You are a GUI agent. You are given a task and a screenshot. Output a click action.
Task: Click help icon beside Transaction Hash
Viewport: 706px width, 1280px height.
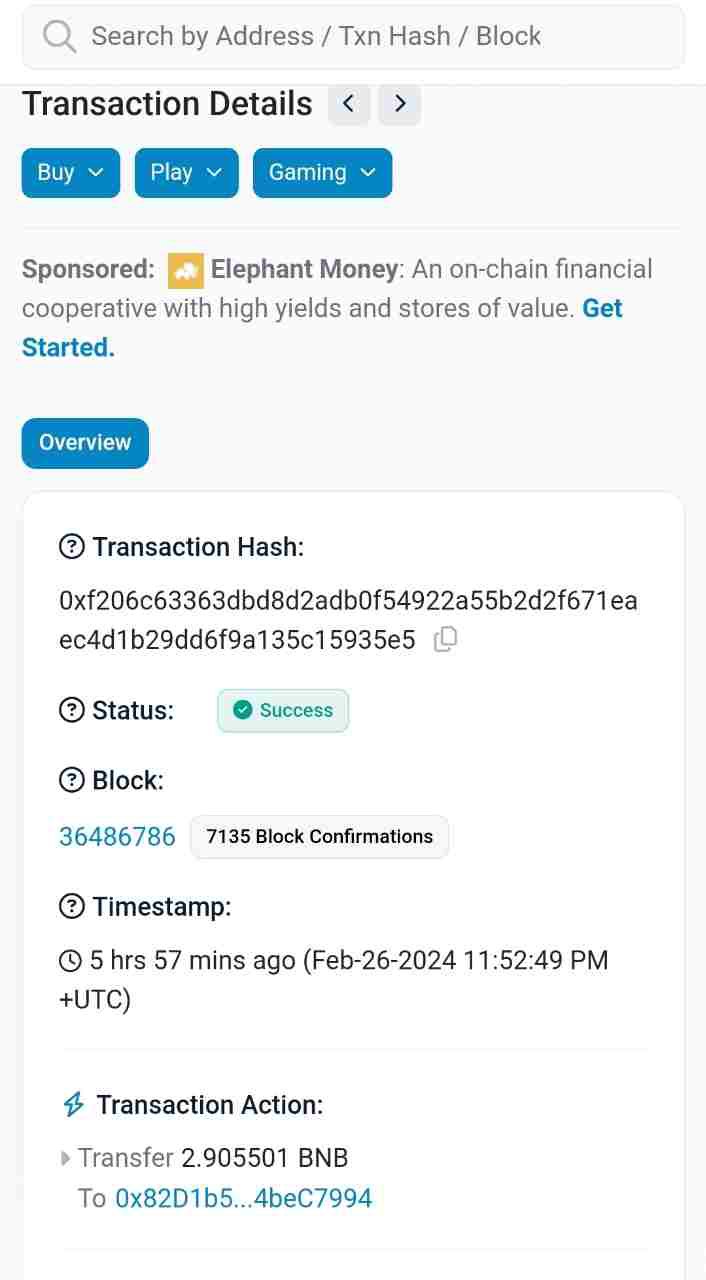[72, 547]
